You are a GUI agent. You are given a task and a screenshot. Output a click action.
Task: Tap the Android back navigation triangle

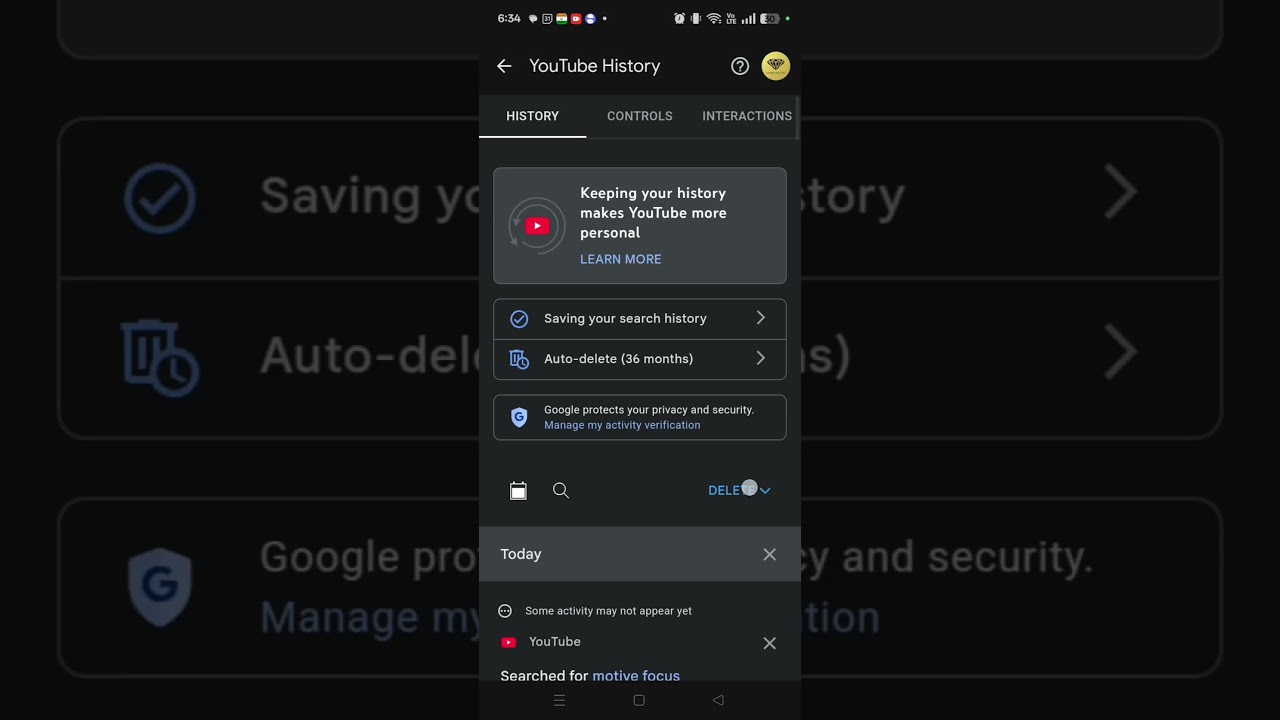tap(718, 700)
